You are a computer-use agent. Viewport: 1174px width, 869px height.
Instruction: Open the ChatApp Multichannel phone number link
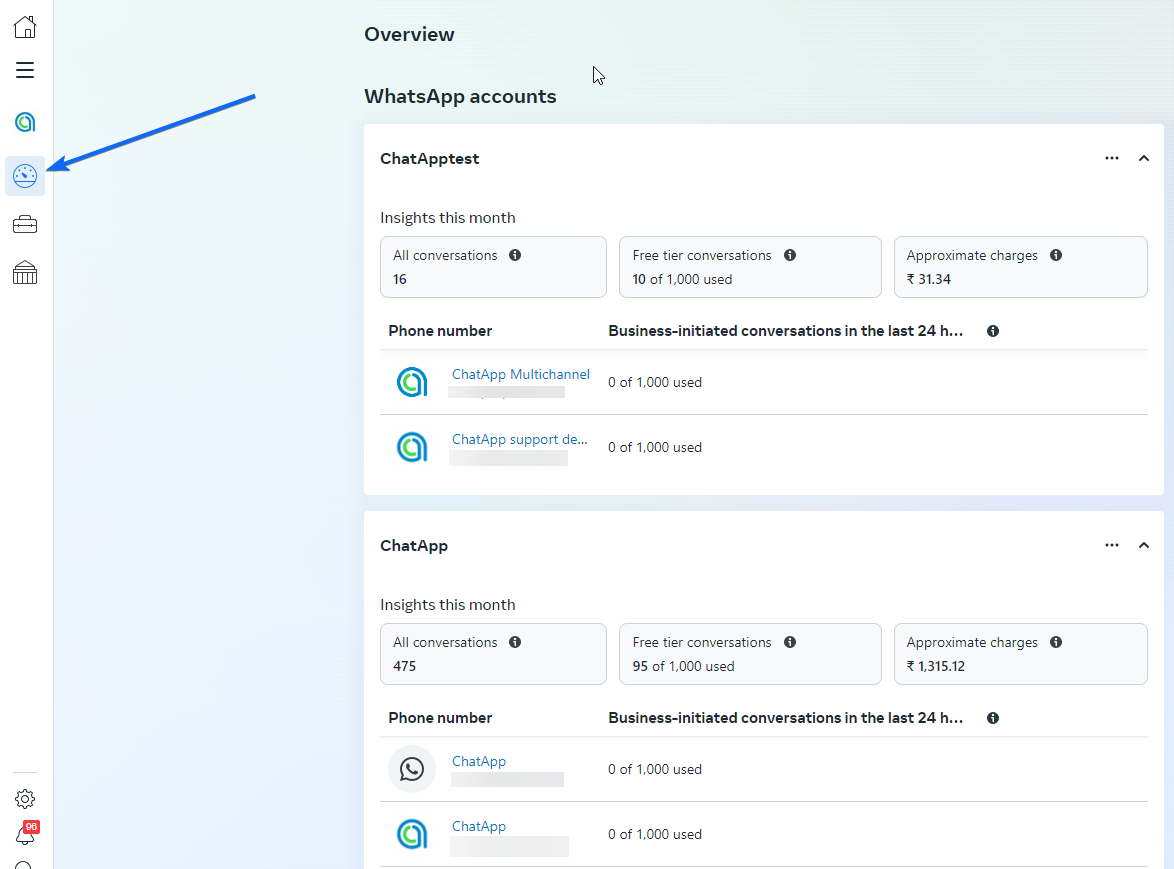tap(520, 375)
